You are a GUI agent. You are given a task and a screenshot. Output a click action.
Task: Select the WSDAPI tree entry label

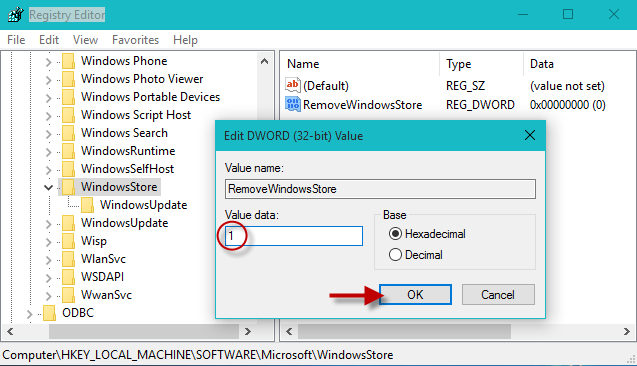point(102,277)
